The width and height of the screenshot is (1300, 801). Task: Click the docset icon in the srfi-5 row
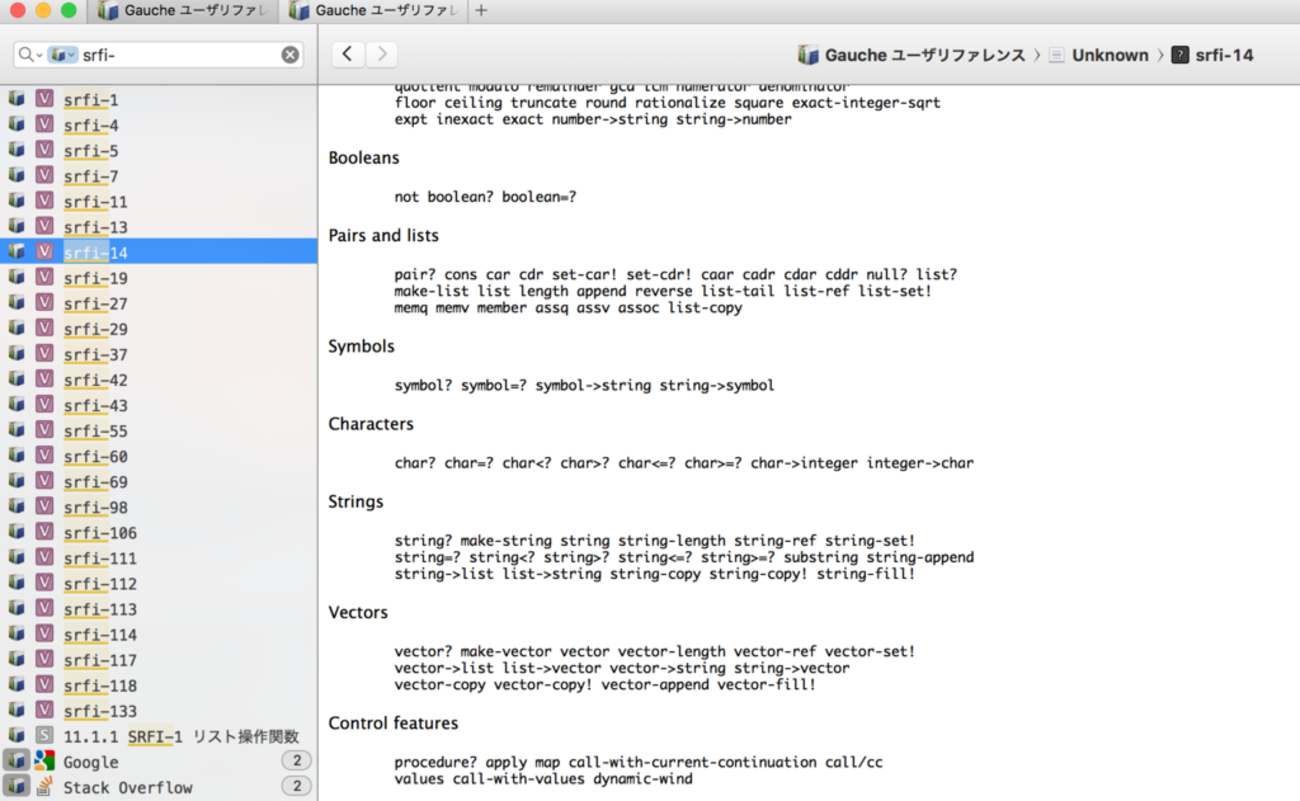[x=16, y=150]
